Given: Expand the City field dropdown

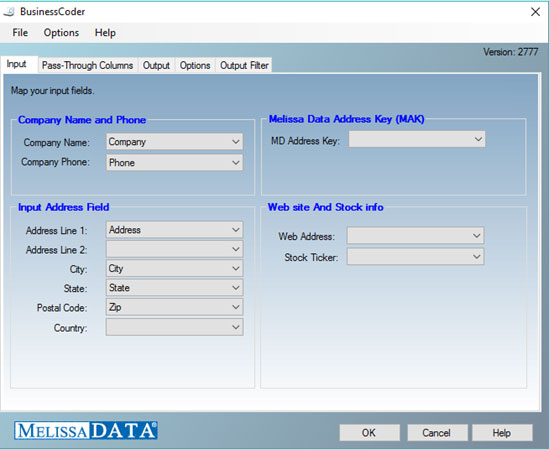Looking at the screenshot, I should pyautogui.click(x=174, y=268).
